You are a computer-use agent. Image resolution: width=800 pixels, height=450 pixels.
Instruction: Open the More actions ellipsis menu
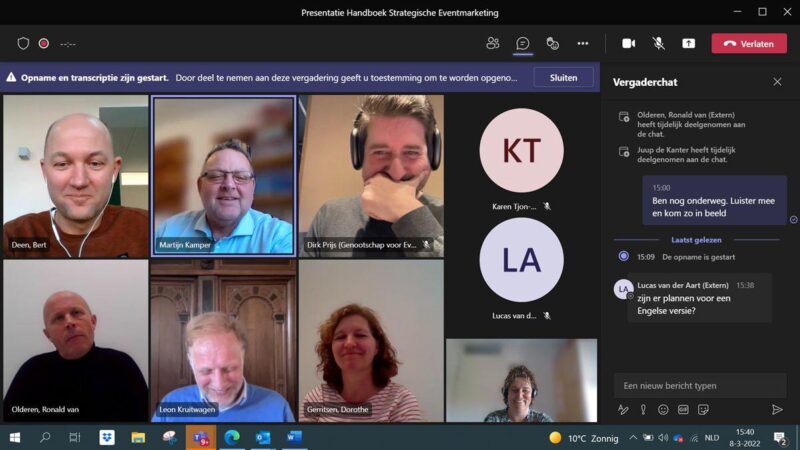point(583,43)
